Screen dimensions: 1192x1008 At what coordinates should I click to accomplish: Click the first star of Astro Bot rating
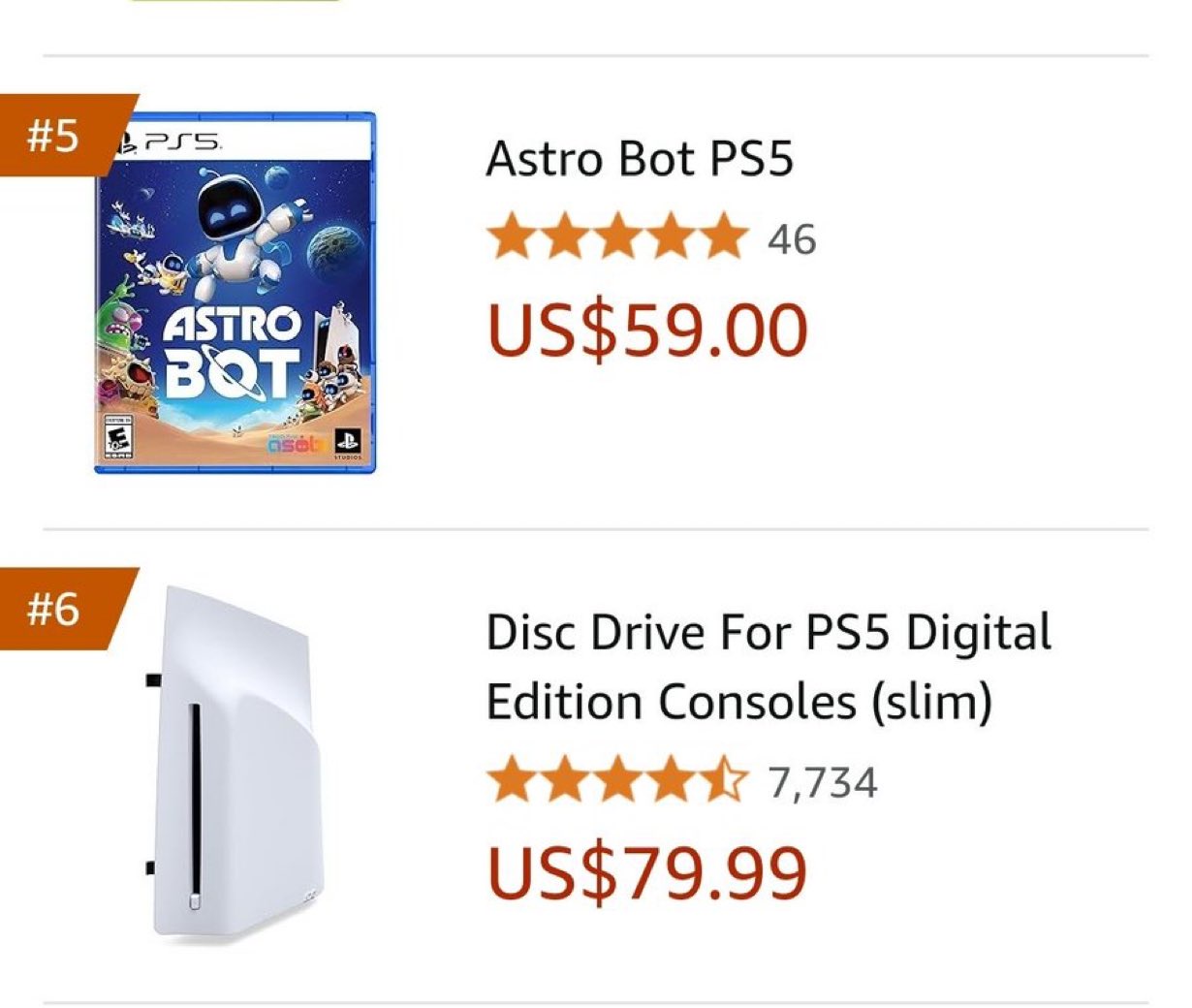pos(511,238)
